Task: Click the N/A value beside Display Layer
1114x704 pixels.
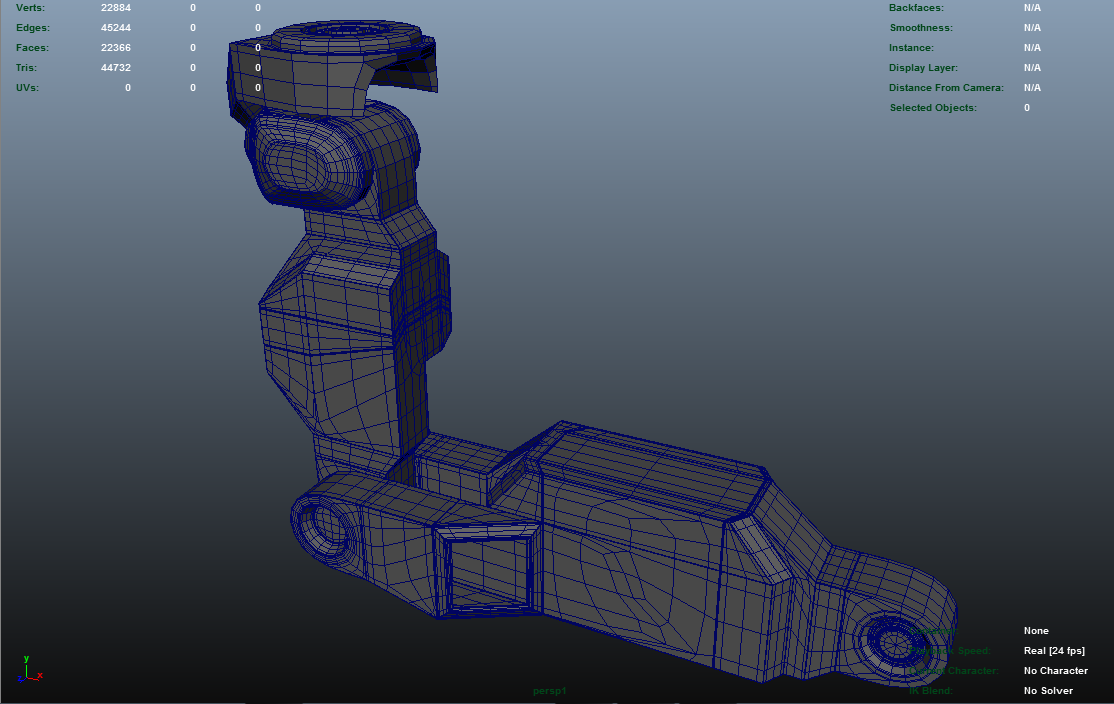Action: coord(1032,67)
